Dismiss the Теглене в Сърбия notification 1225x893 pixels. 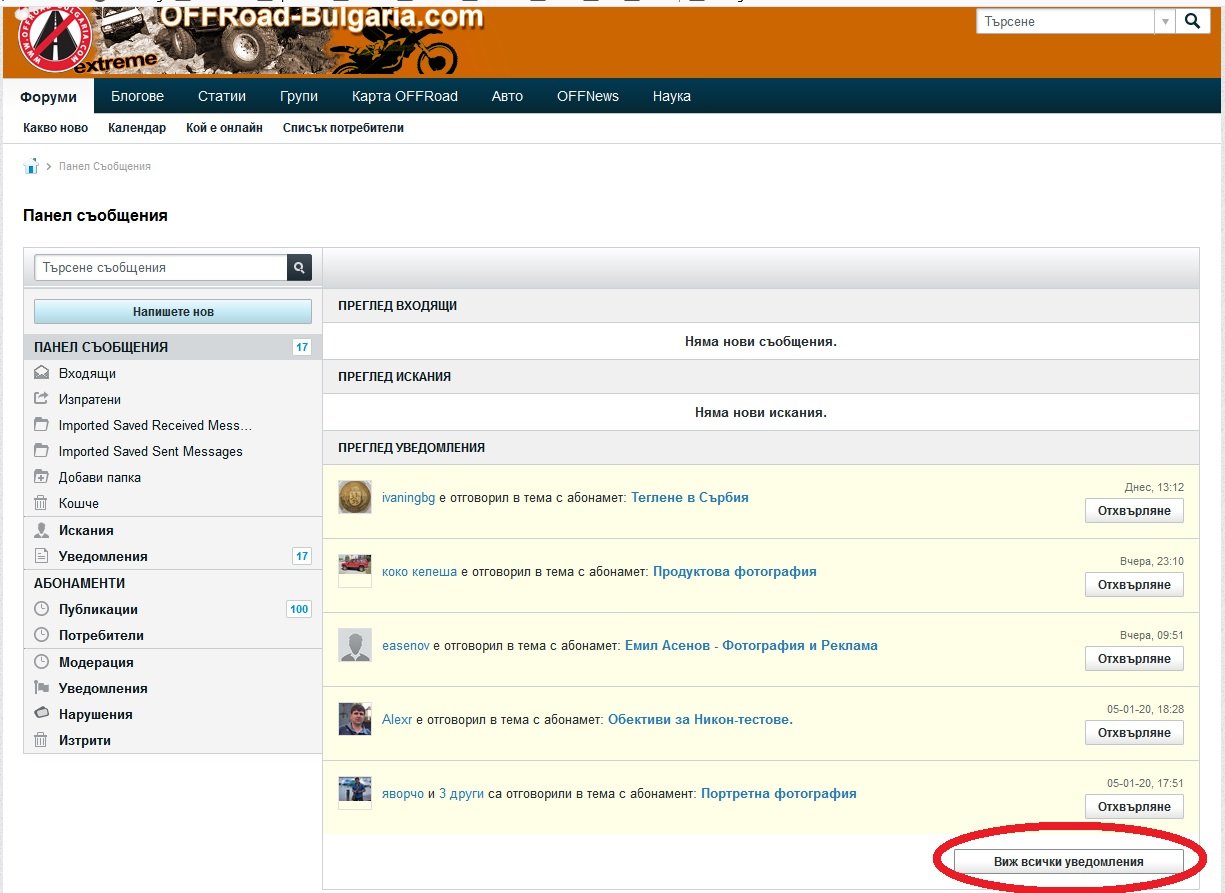1134,511
